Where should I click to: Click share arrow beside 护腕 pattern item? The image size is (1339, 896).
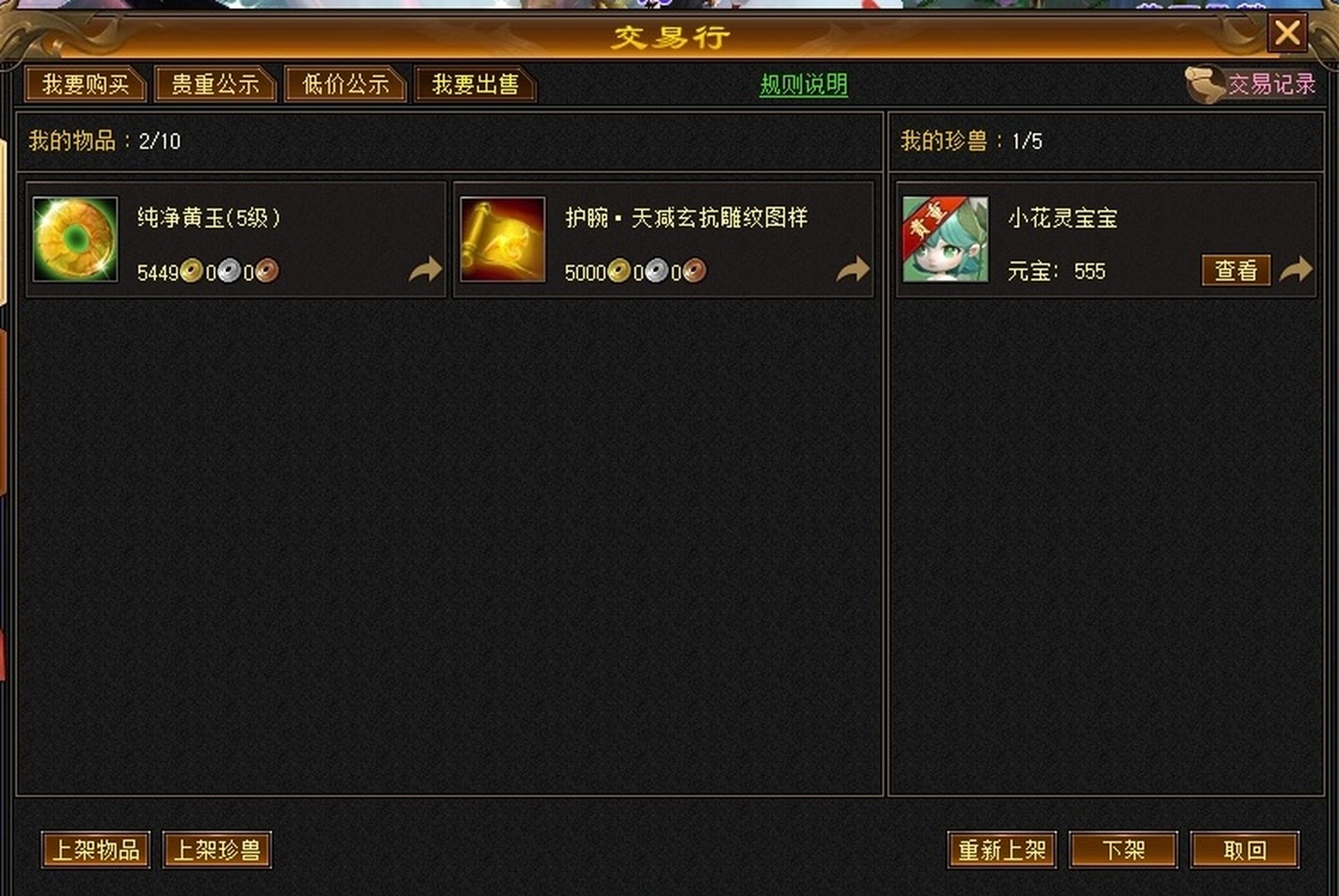[853, 270]
